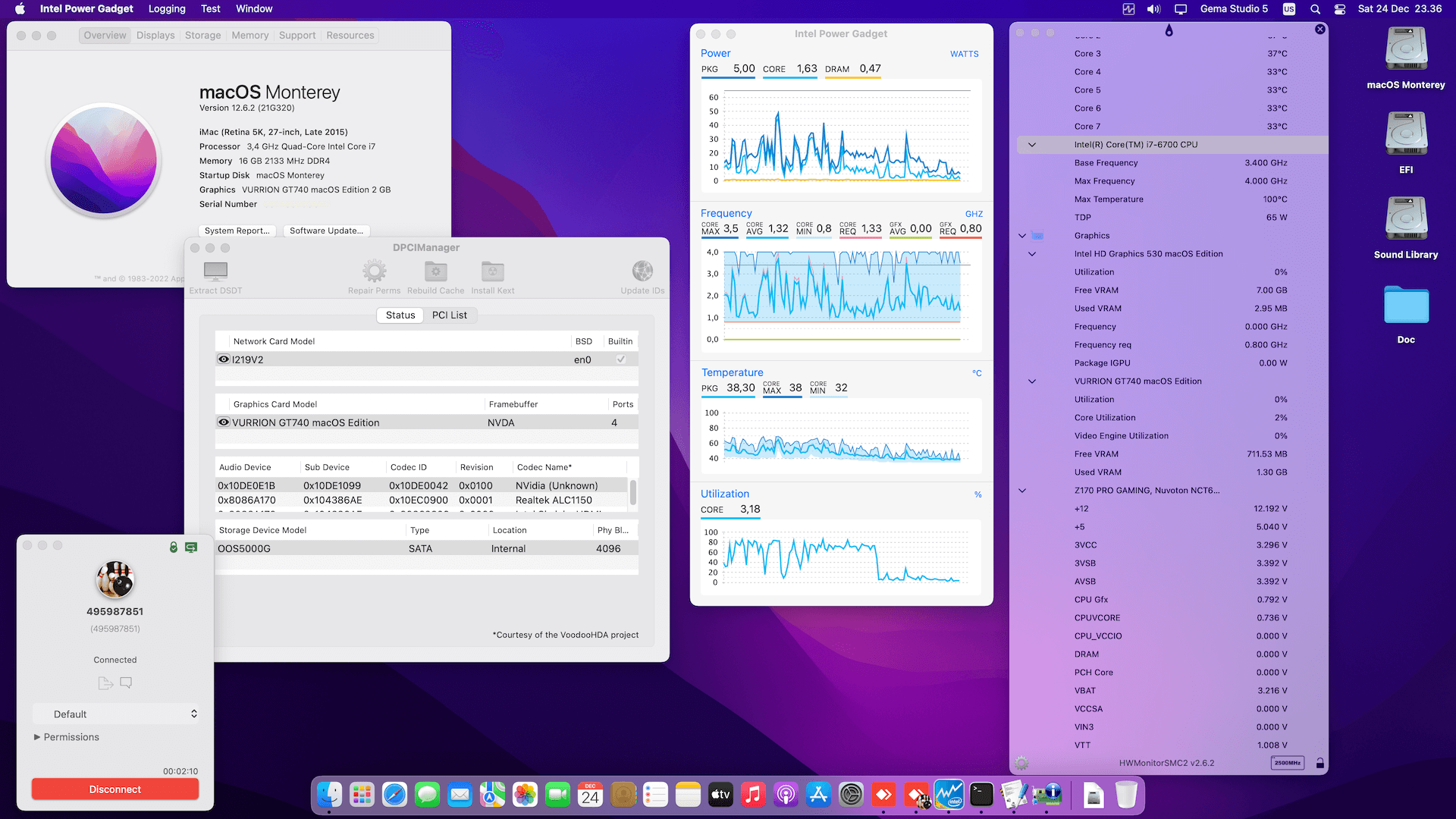This screenshot has width=1456, height=819.
Task: Open System Preferences from the Dock
Action: pyautogui.click(x=851, y=795)
